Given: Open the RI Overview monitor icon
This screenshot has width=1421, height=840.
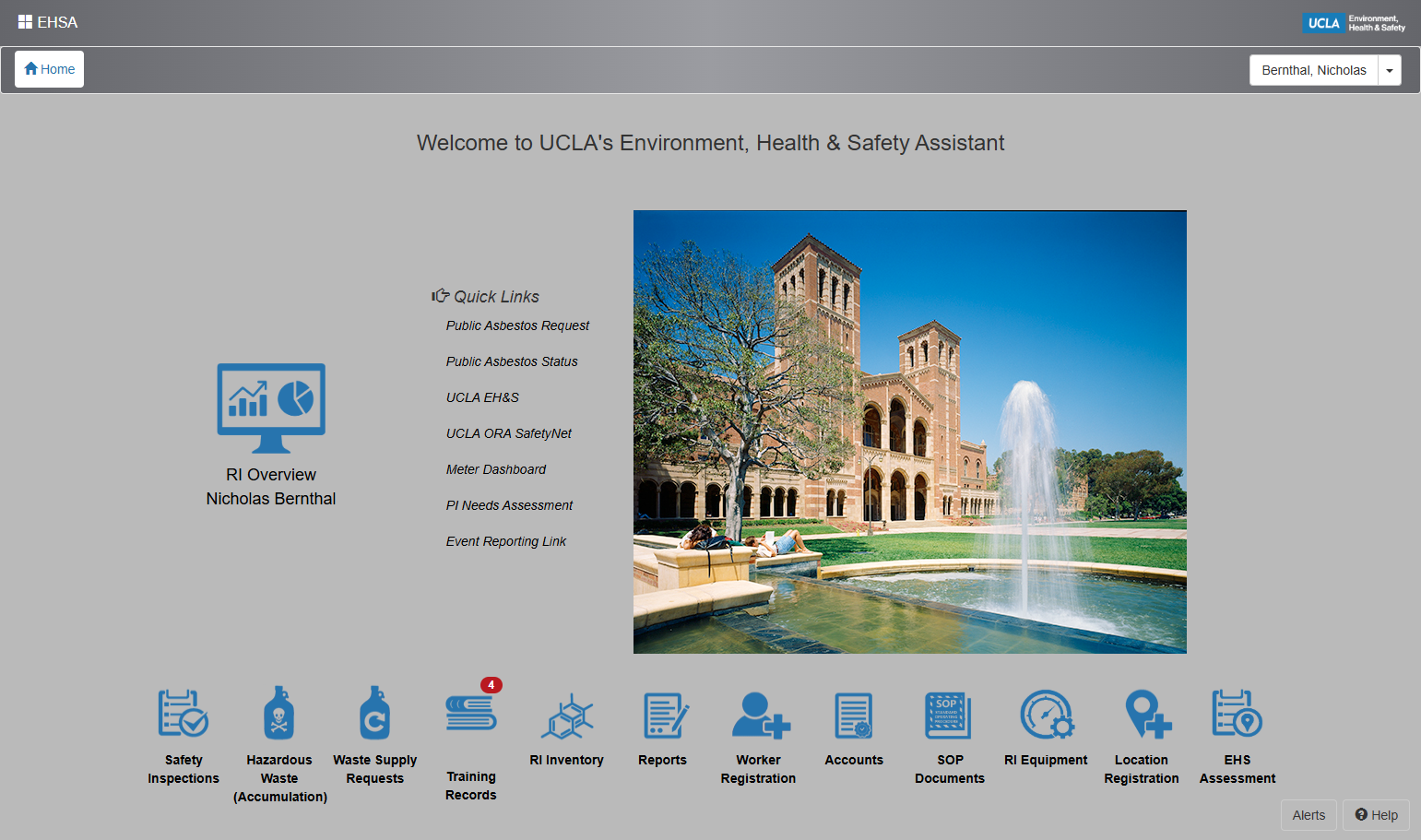Looking at the screenshot, I should tap(271, 408).
